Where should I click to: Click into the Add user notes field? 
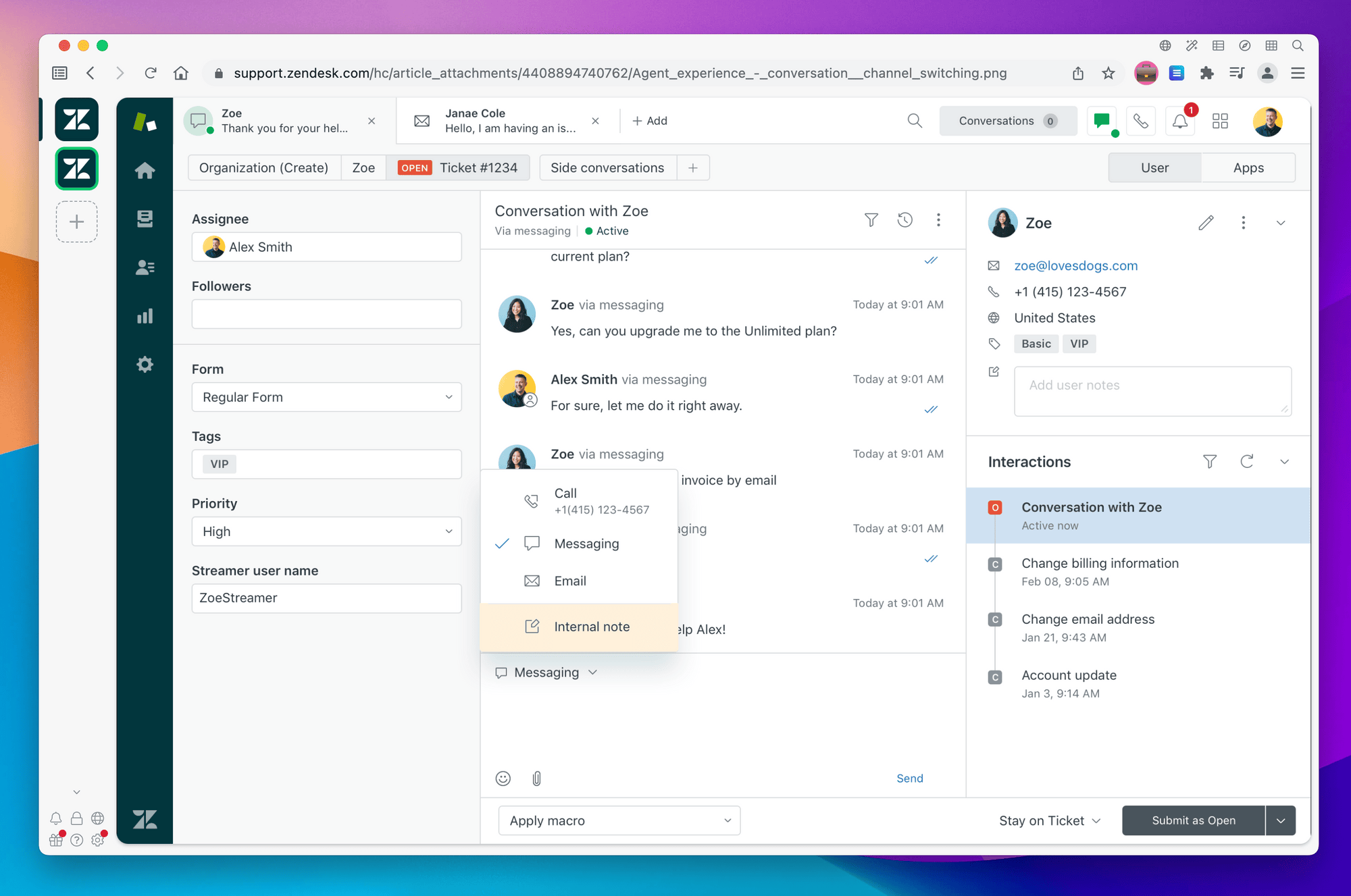click(x=1152, y=391)
